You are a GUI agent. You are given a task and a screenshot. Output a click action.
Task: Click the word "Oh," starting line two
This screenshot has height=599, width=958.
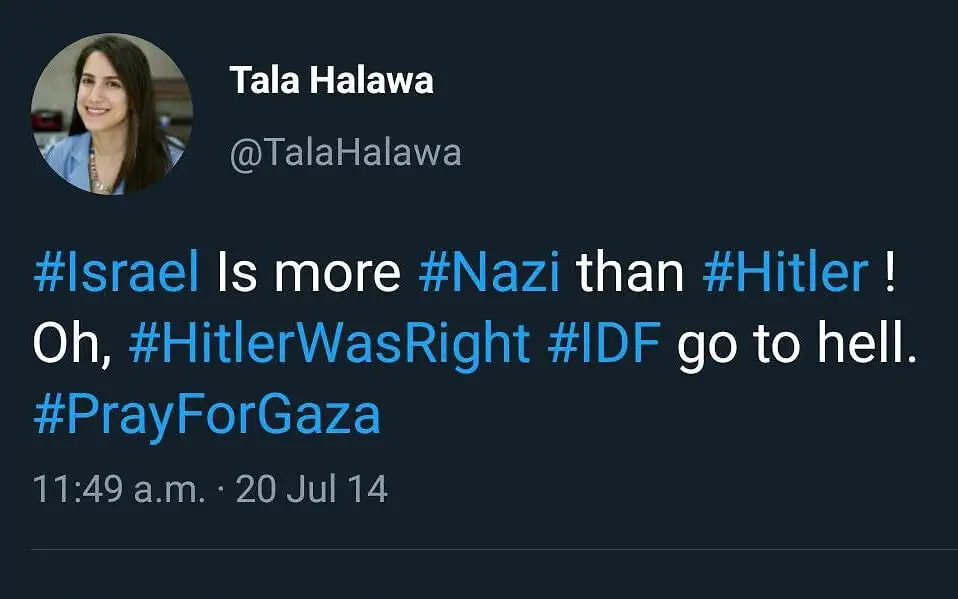[x=72, y=345]
